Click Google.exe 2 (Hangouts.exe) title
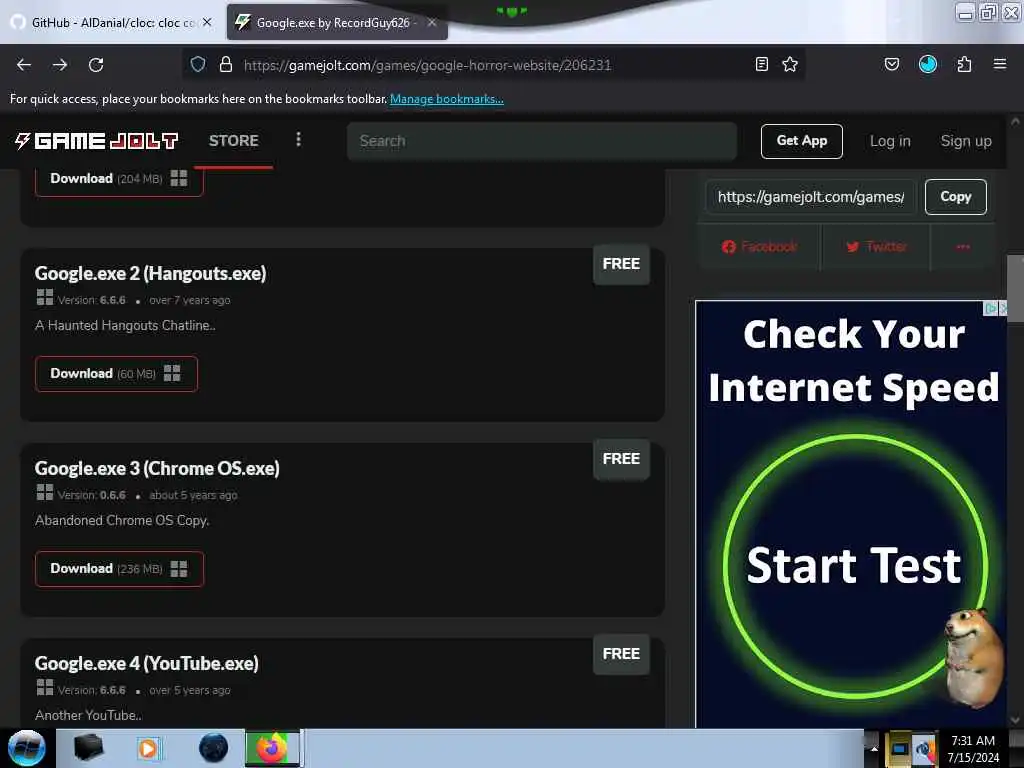Image resolution: width=1024 pixels, height=768 pixels. tap(150, 274)
